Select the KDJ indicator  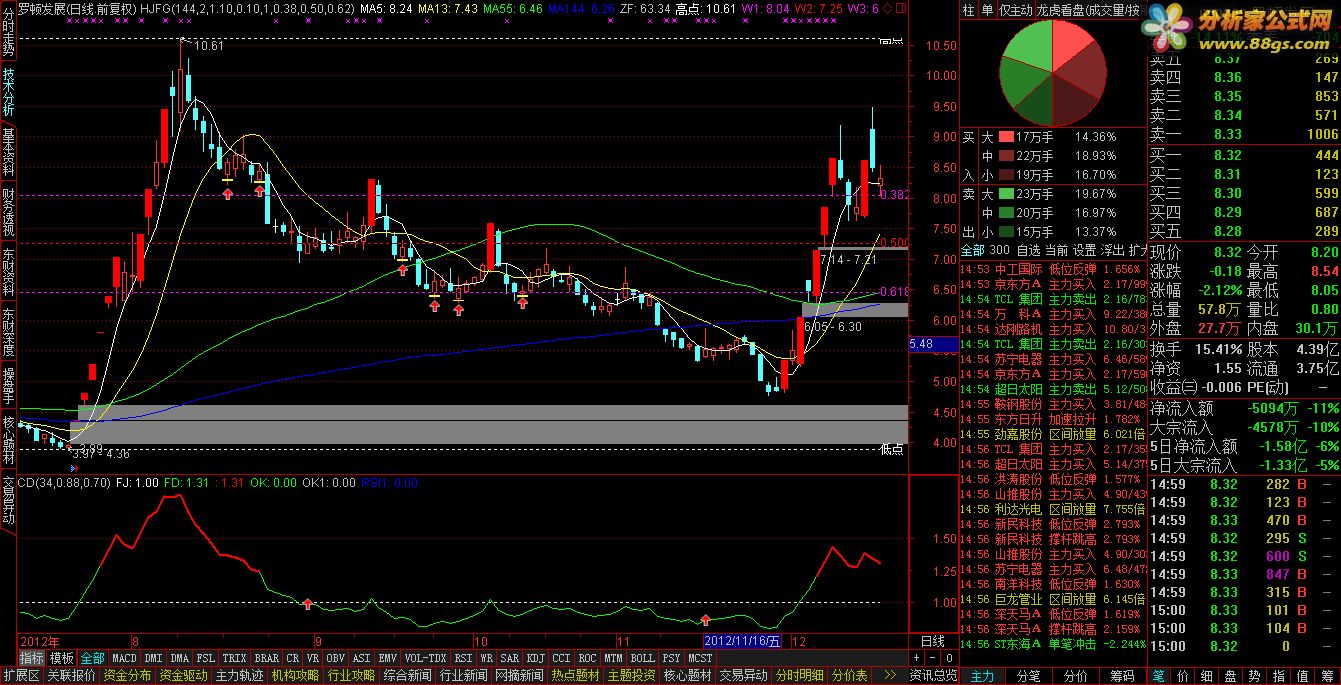point(535,659)
